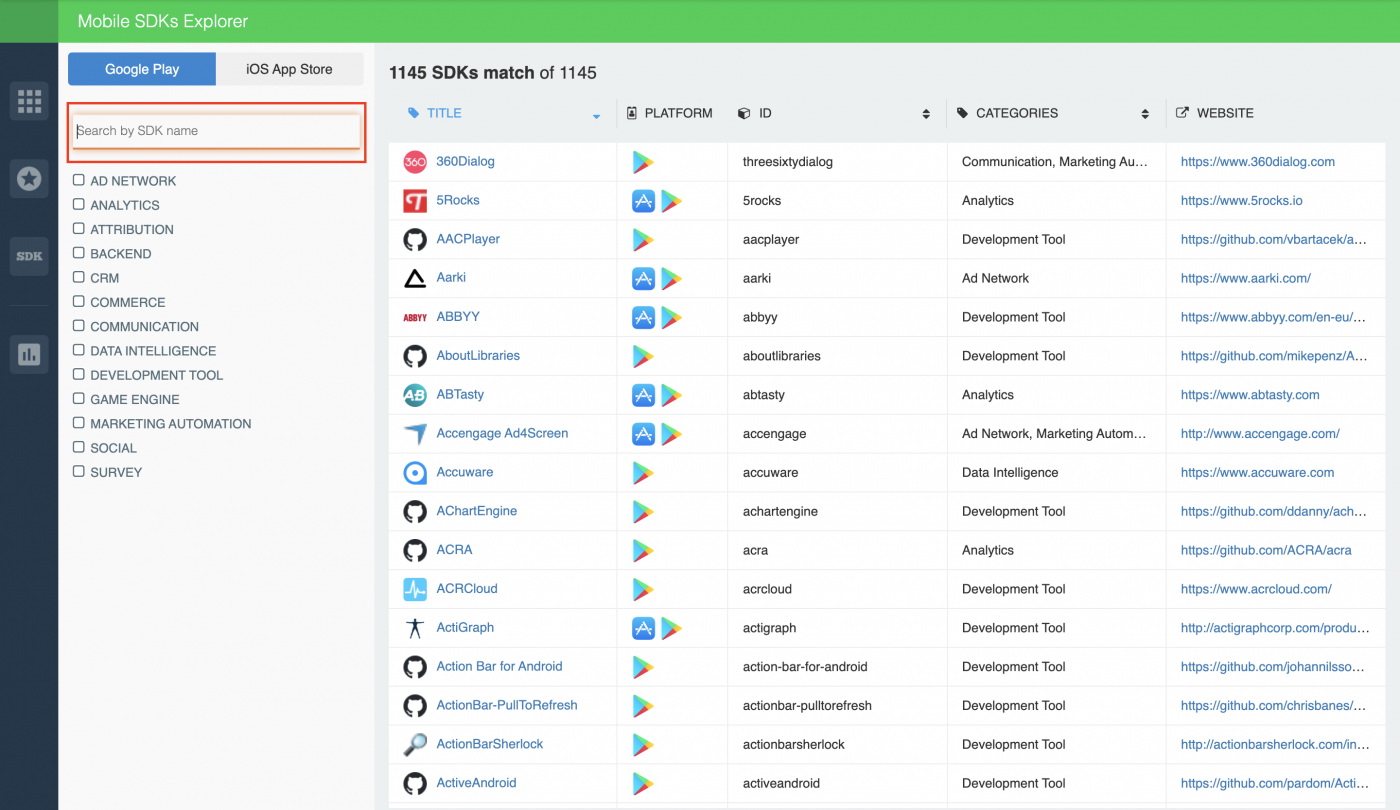Image resolution: width=1400 pixels, height=810 pixels.
Task: Select the App Store icon next to 5Rocks
Action: tap(643, 200)
